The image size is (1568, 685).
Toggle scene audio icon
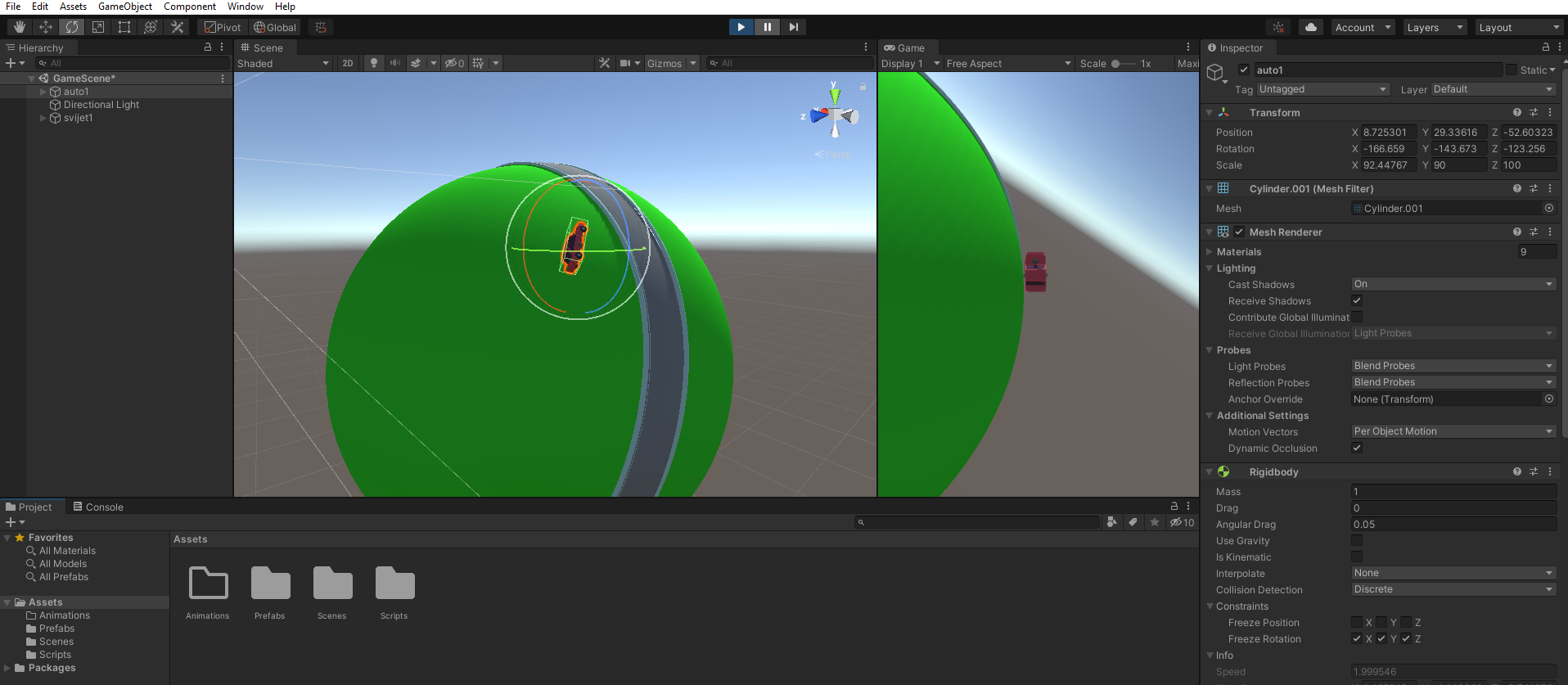(x=395, y=63)
